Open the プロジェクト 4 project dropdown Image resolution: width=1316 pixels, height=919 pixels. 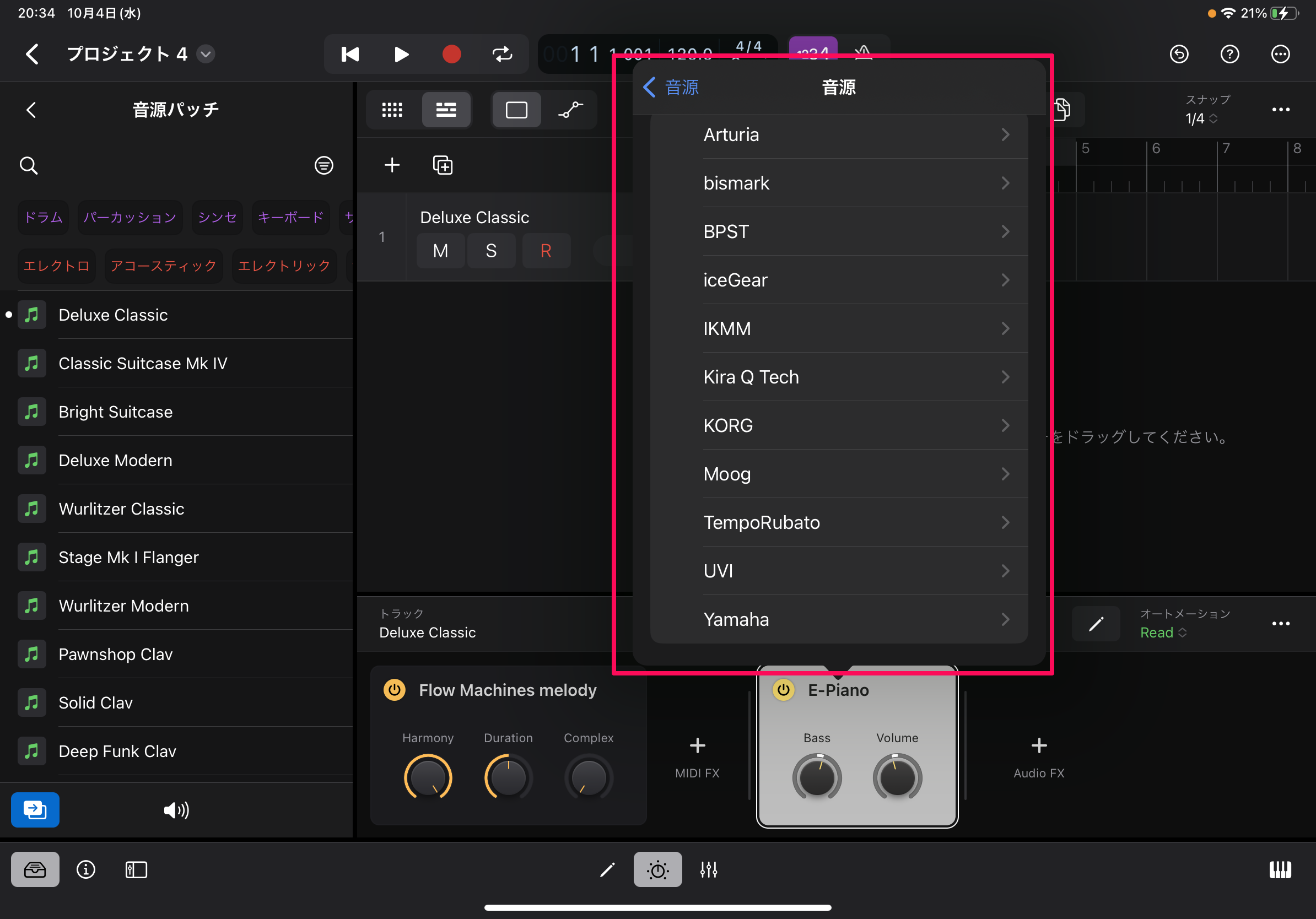tap(206, 55)
